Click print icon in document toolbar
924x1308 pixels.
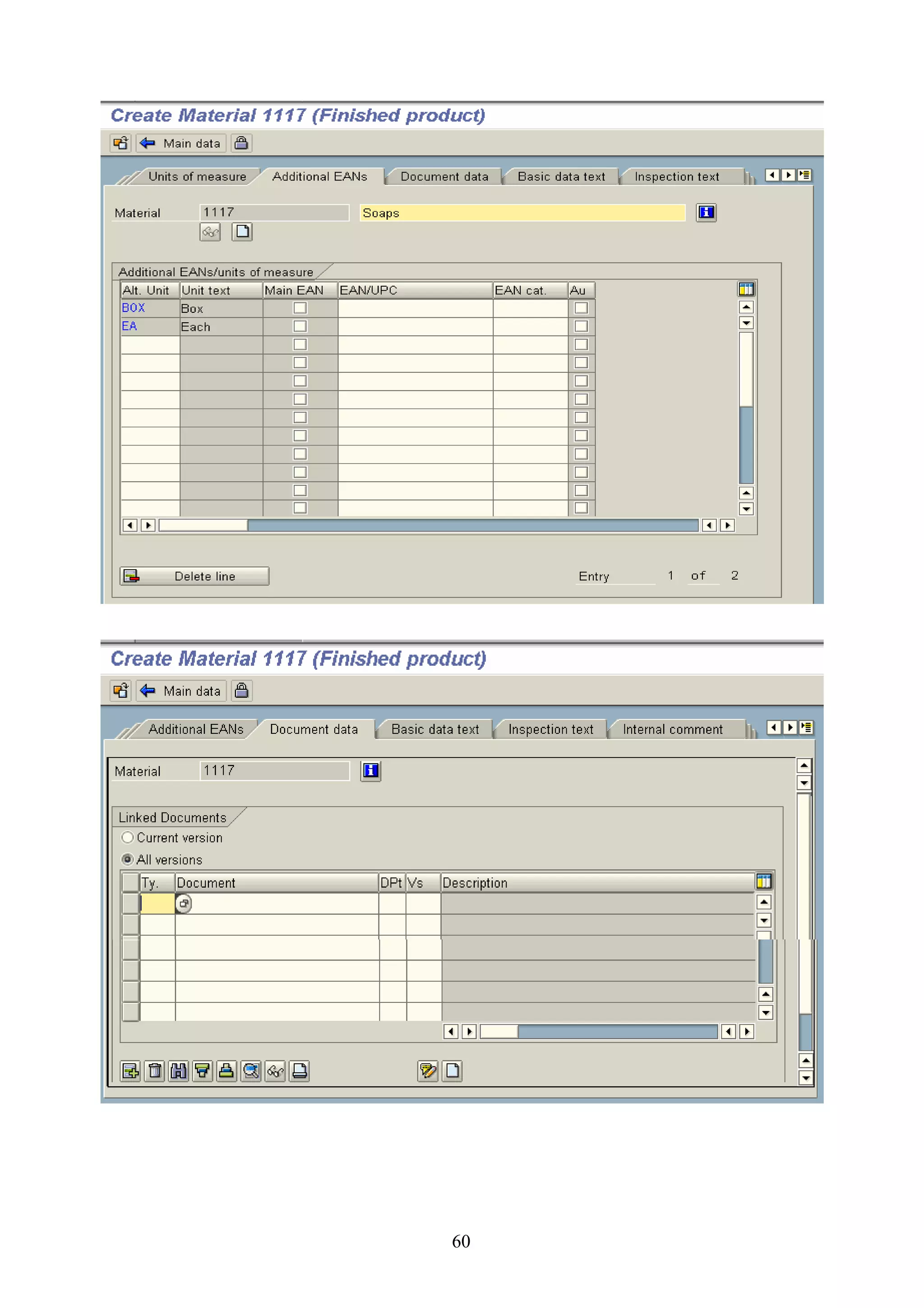coord(300,1071)
